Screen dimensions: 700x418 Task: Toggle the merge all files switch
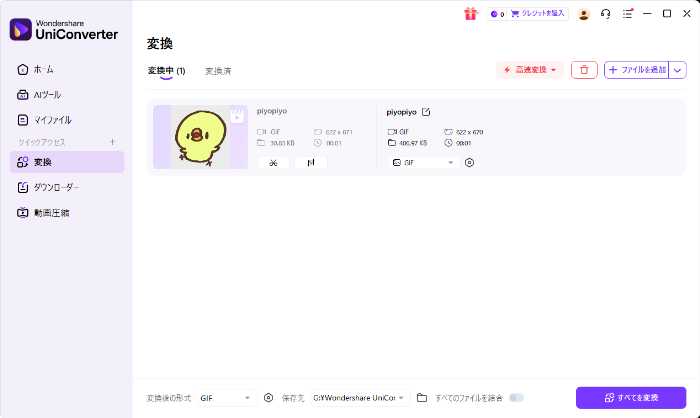click(516, 397)
